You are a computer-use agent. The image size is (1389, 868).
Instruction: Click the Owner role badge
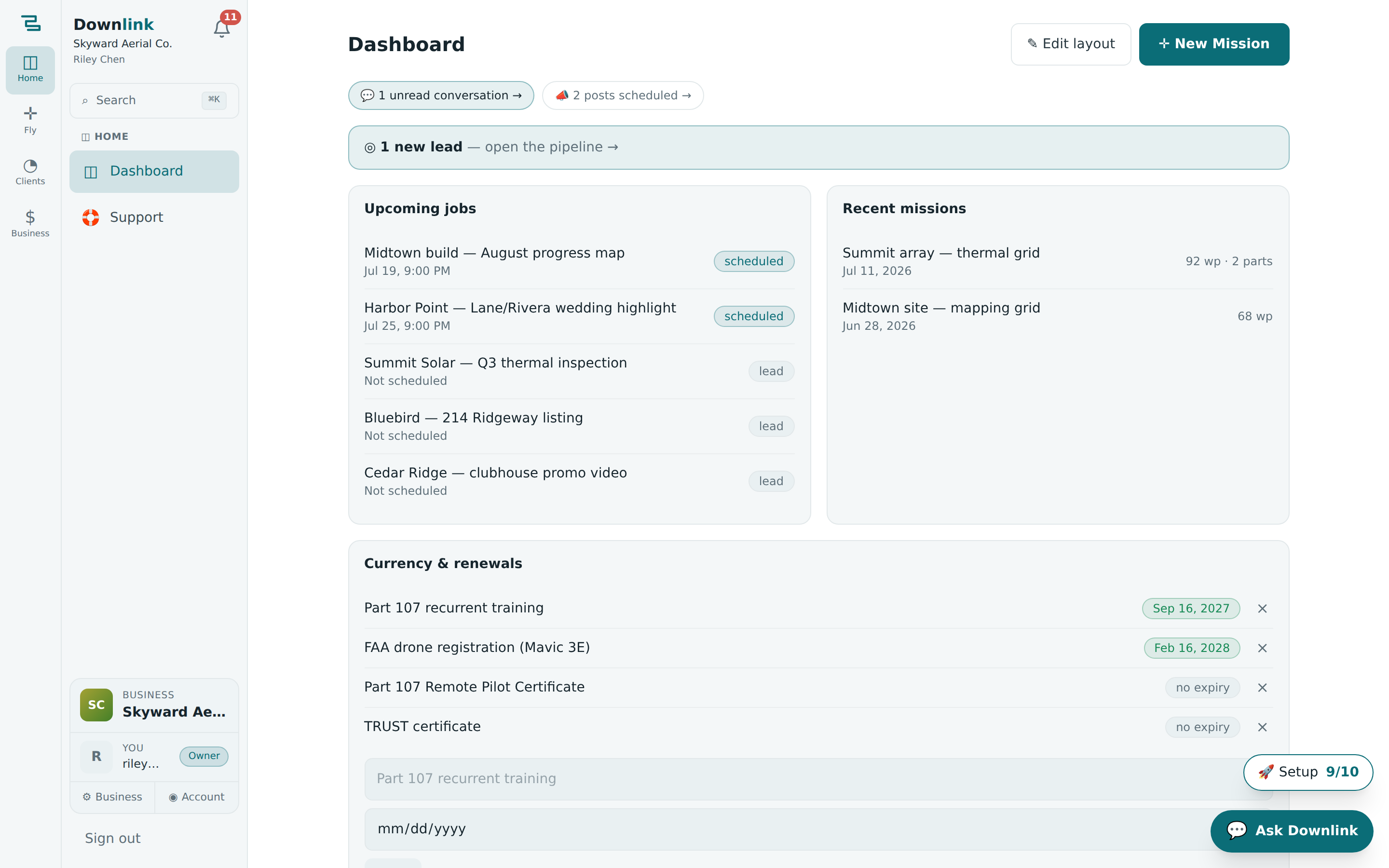click(x=204, y=756)
